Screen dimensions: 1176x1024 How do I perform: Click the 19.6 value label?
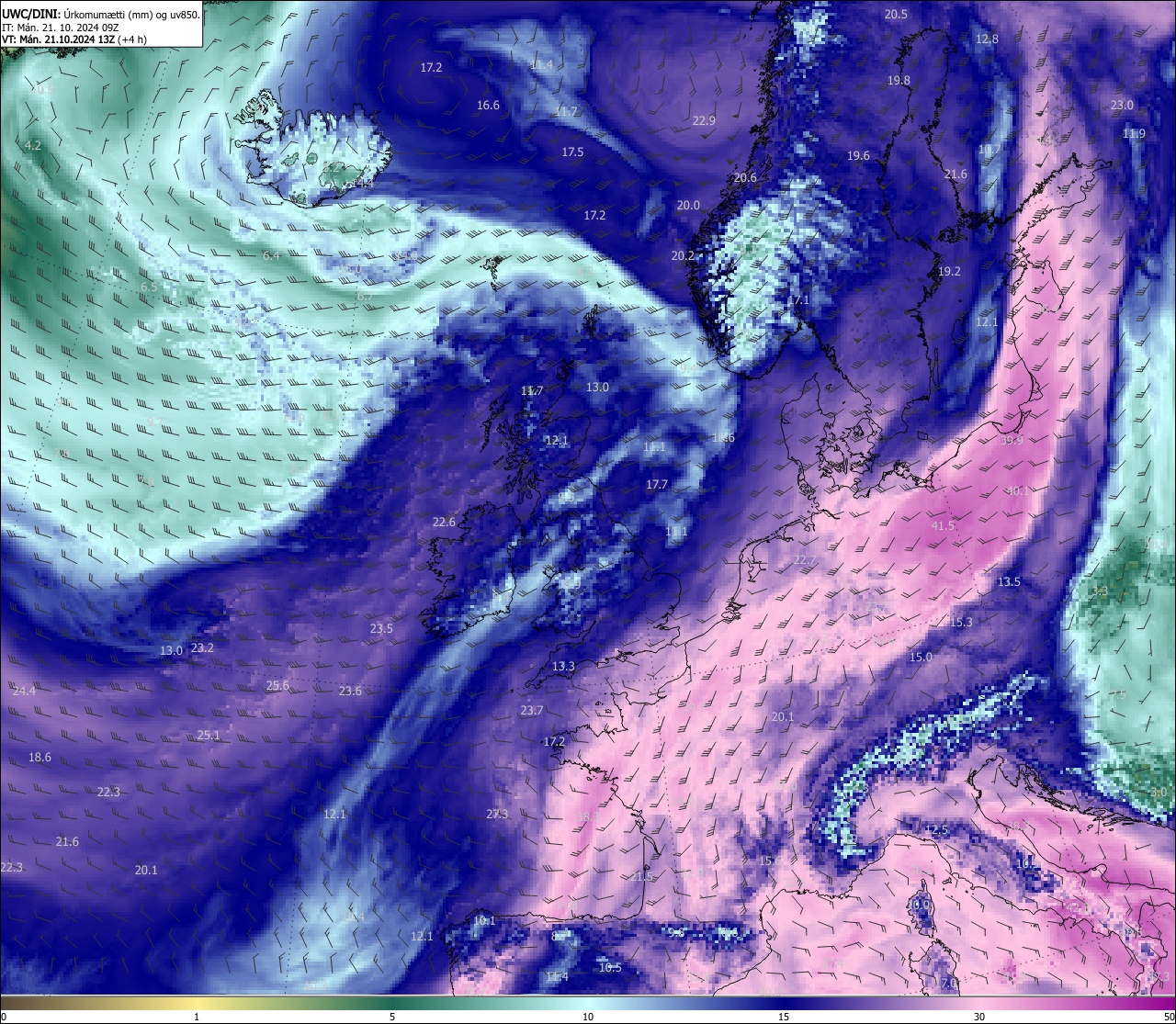(858, 155)
